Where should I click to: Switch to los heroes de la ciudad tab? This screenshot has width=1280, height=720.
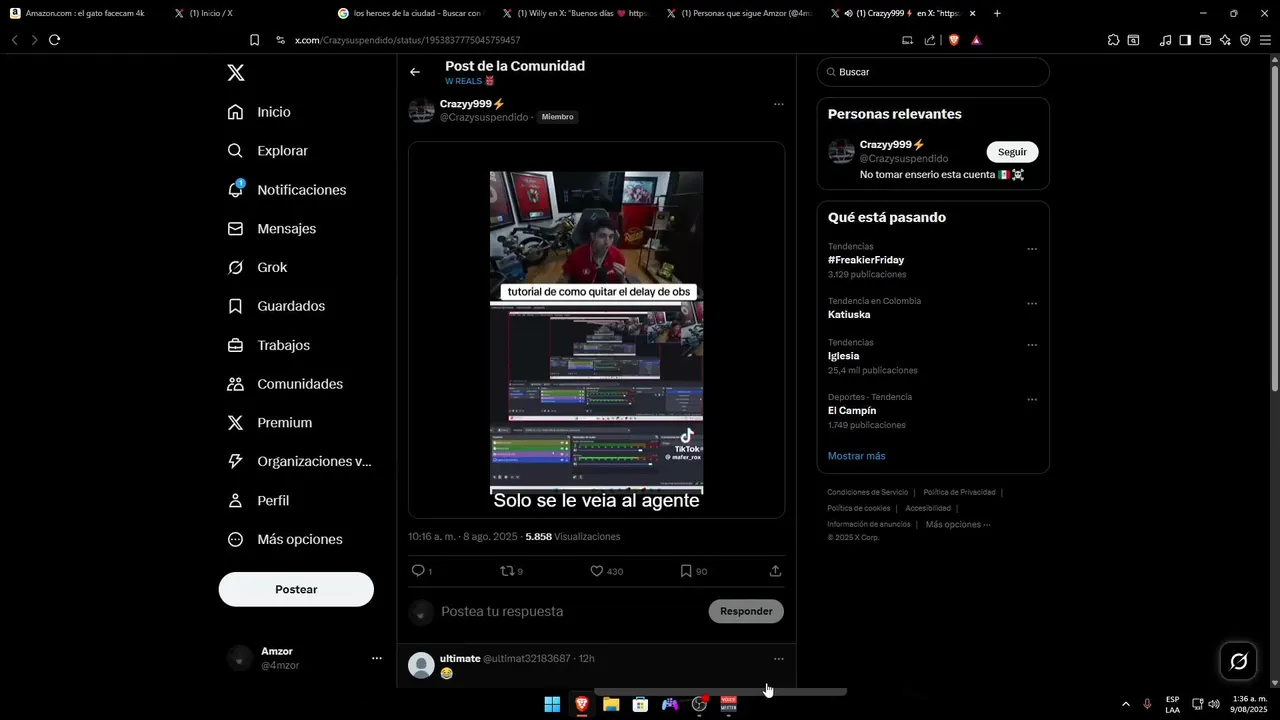pos(410,13)
